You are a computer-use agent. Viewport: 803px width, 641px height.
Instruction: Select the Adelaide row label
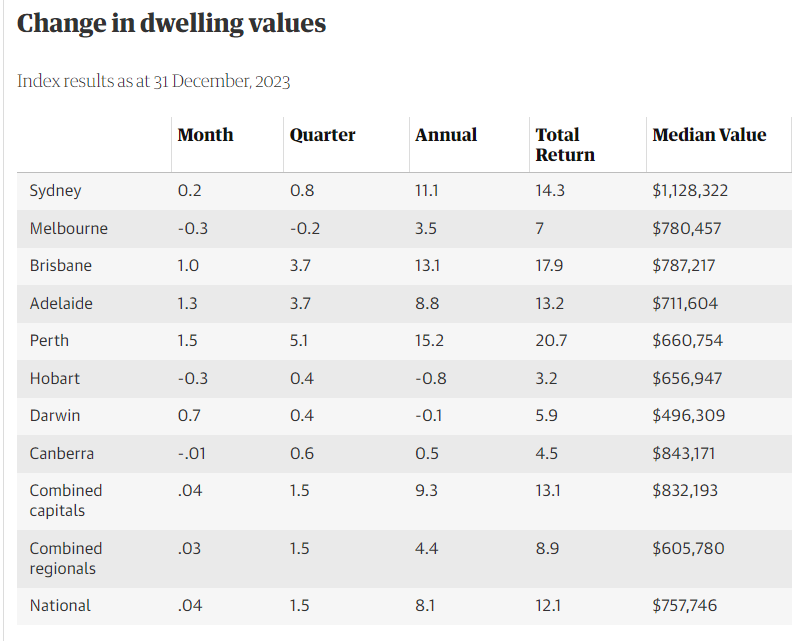tap(60, 303)
